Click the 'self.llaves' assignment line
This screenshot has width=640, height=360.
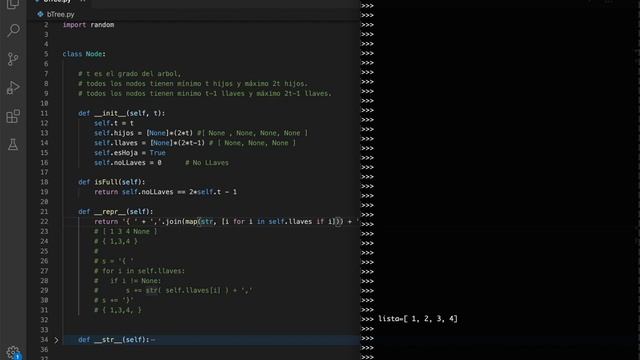[x=195, y=143]
